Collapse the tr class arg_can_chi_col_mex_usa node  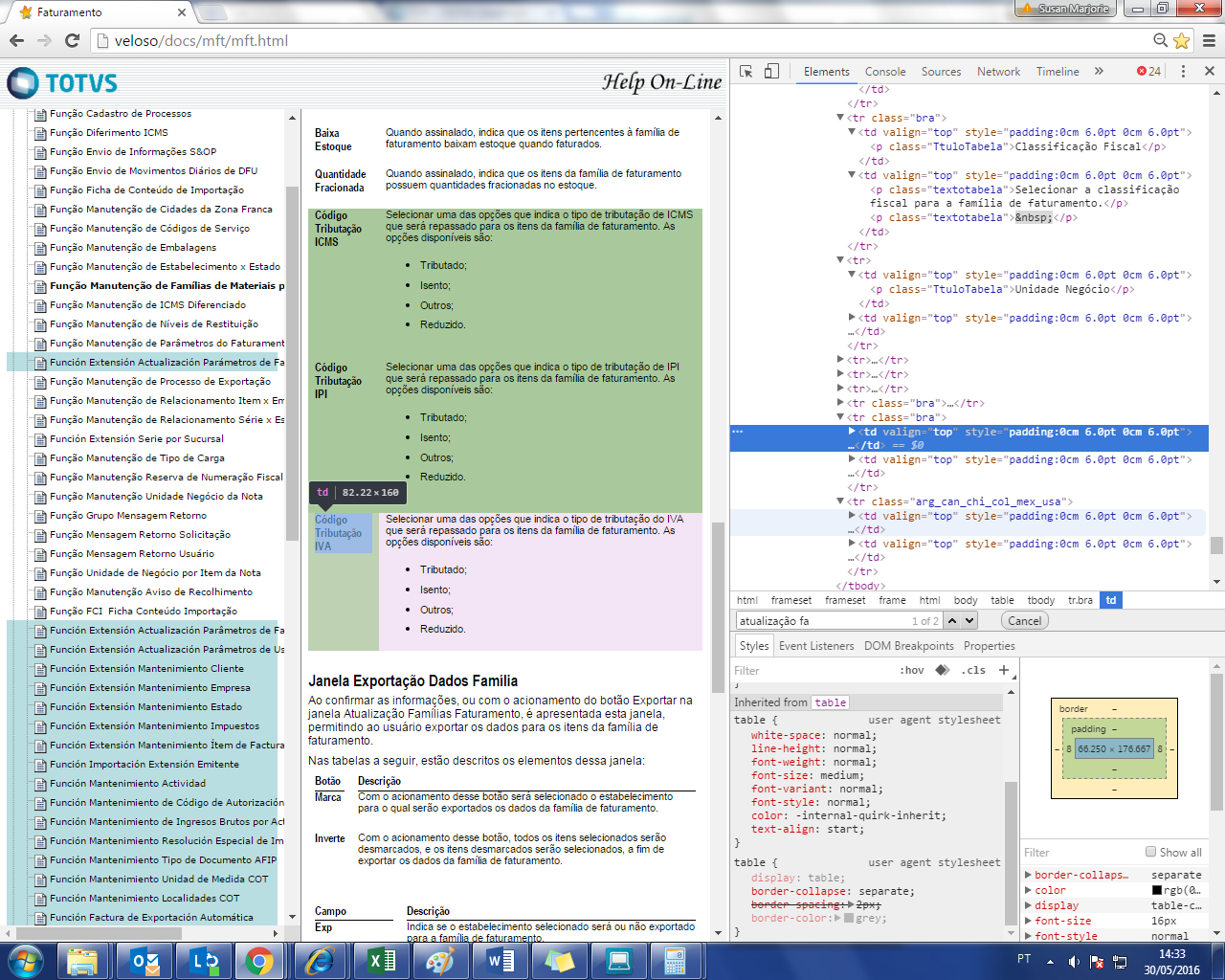coord(840,501)
